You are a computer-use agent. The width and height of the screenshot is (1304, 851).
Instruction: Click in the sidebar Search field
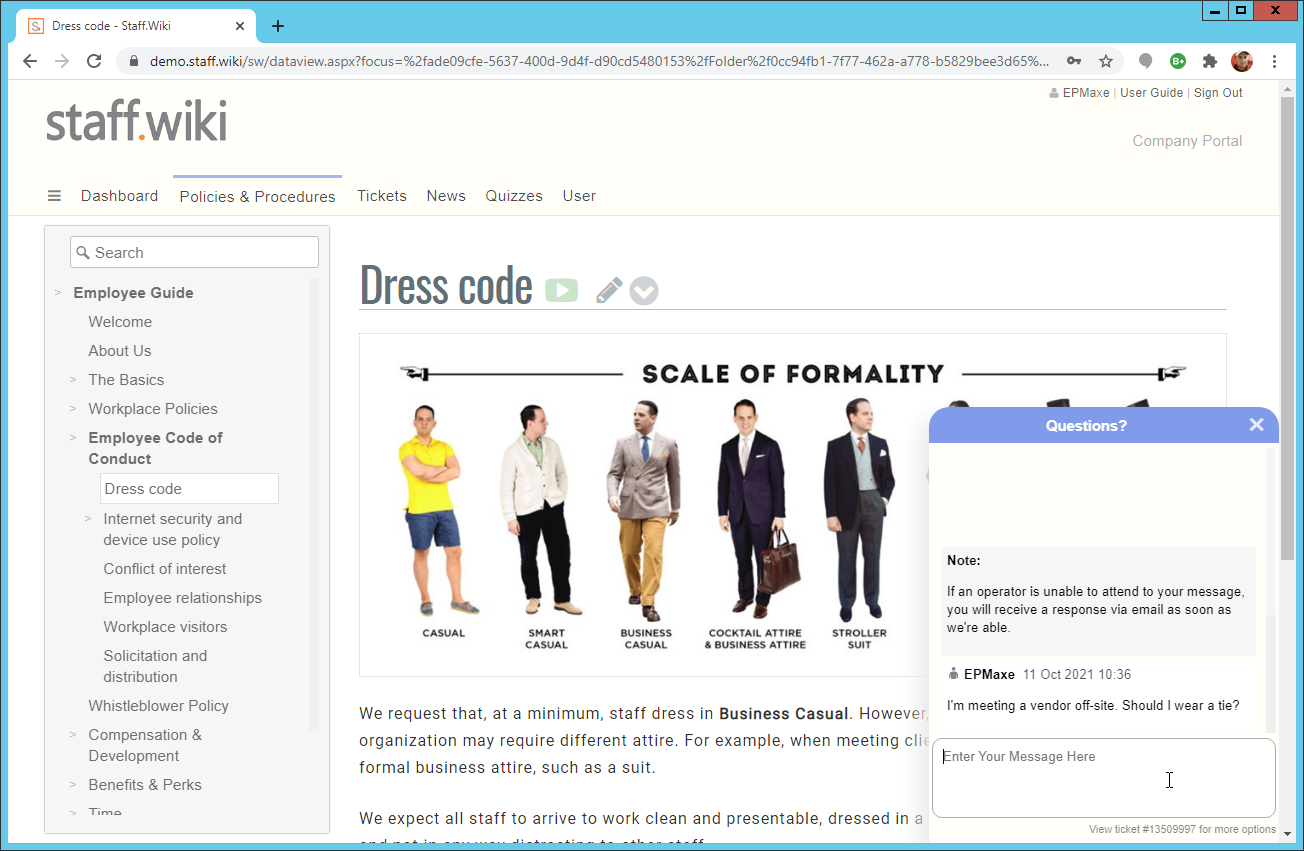click(194, 252)
